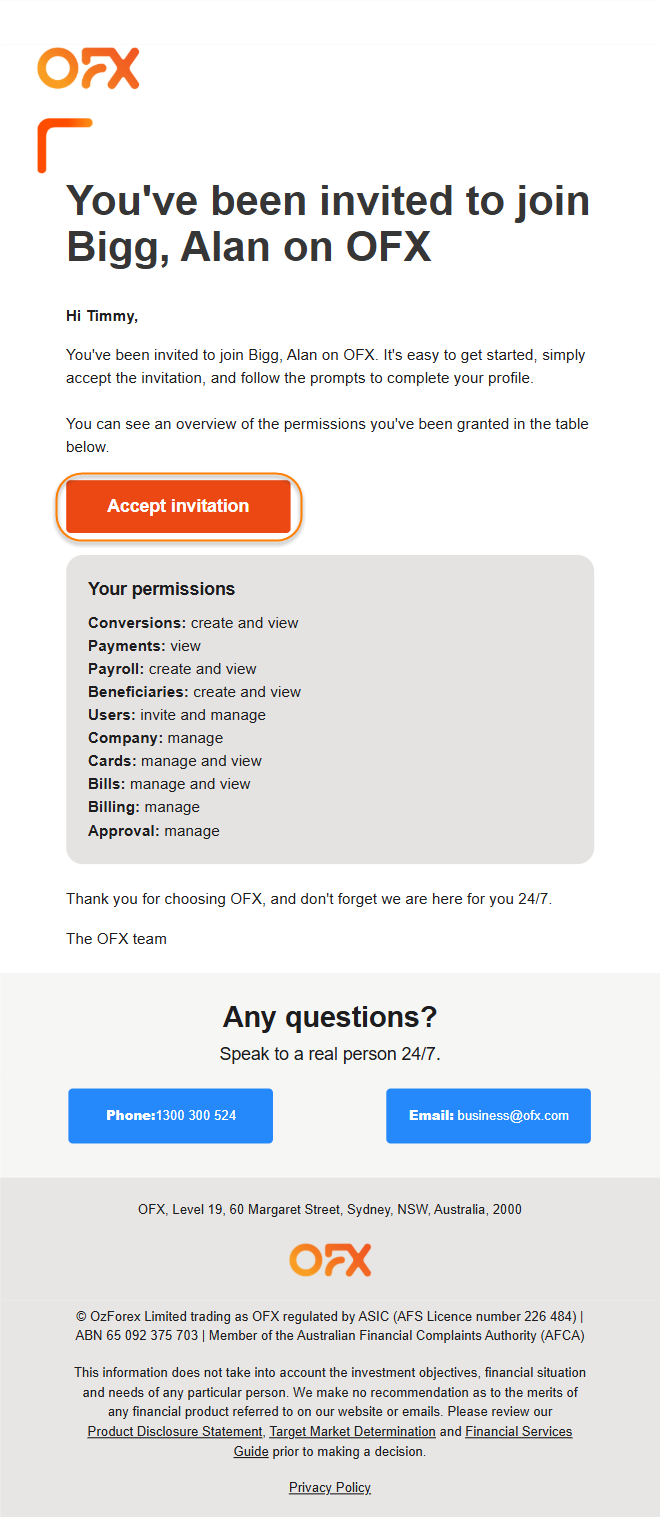This screenshot has width=660, height=1517.
Task: Click "The OFX team" signature
Action: 116,939
